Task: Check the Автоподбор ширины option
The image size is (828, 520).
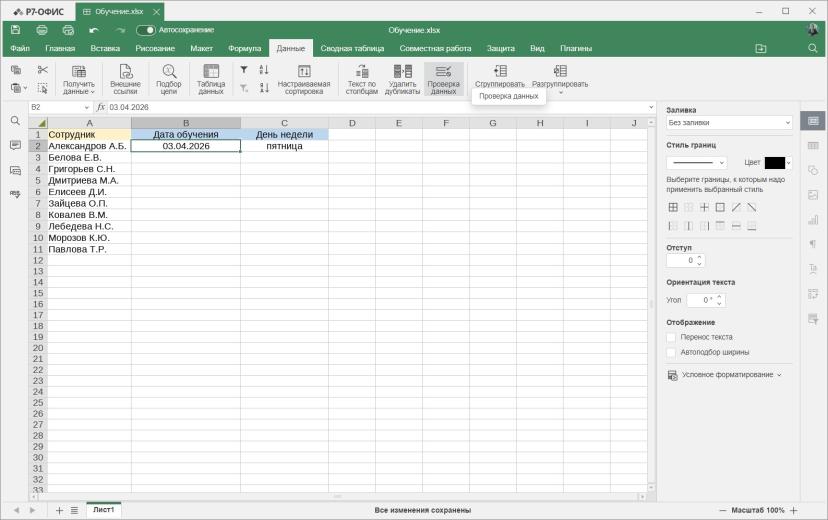Action: (671, 352)
